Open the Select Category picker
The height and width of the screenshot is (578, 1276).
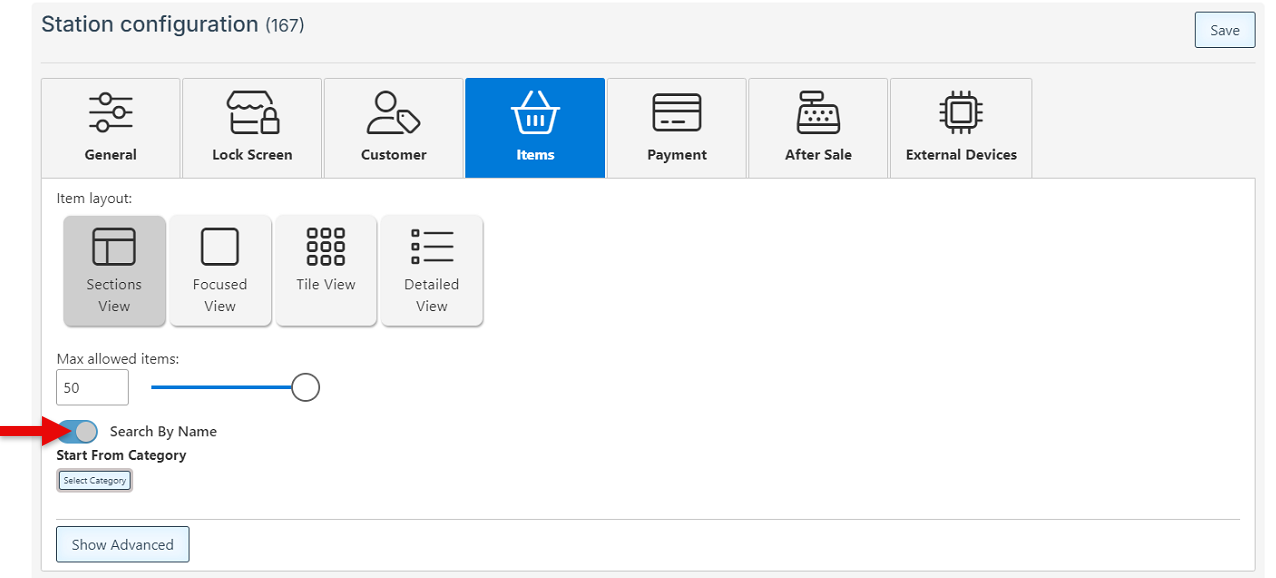(95, 481)
